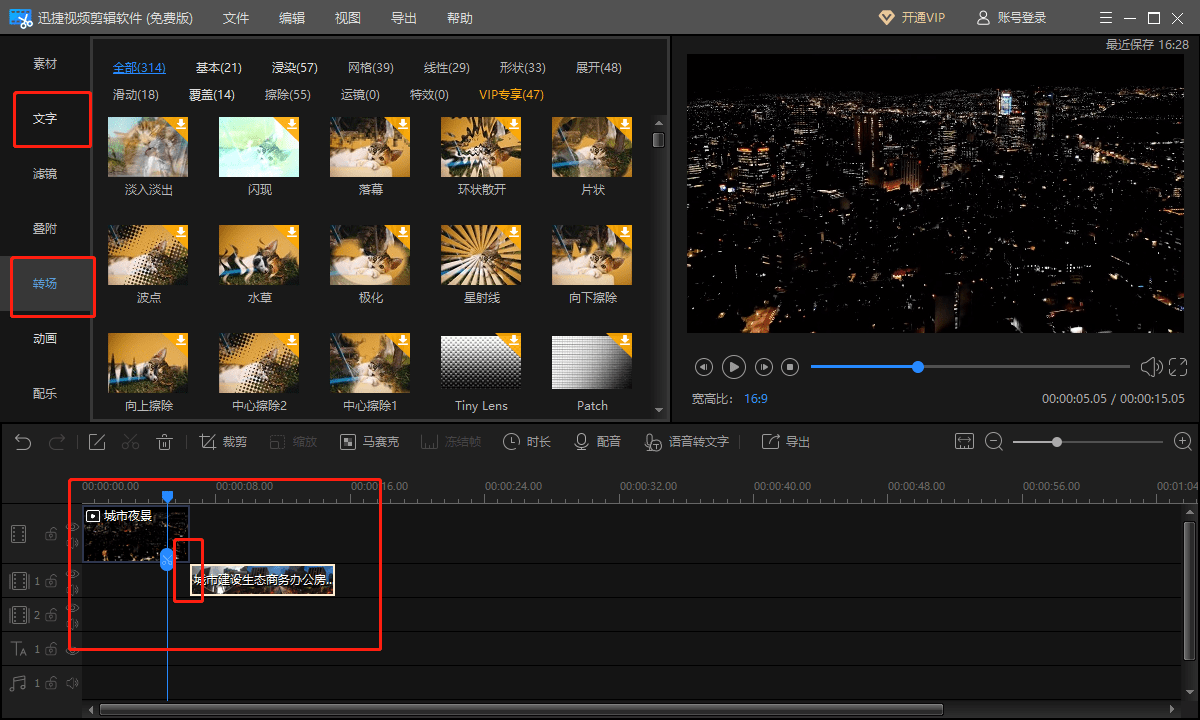Click 账号登录 to sign in
The height and width of the screenshot is (720, 1200).
pos(1012,18)
